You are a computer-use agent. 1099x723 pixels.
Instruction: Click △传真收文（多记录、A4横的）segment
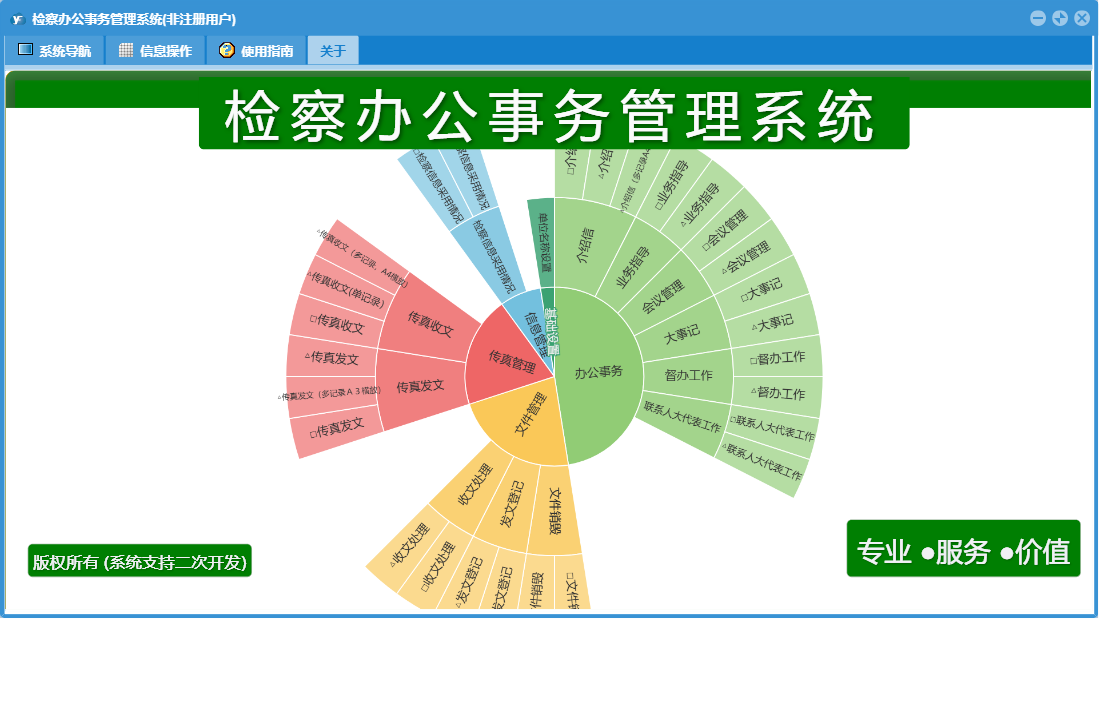tap(362, 259)
